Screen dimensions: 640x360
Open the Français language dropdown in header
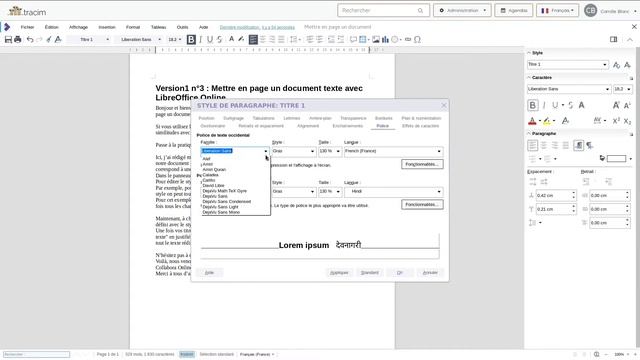coord(557,11)
